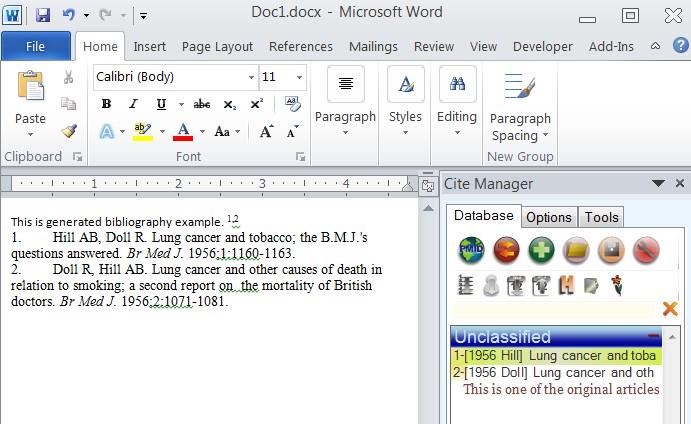The height and width of the screenshot is (424, 691).
Task: Click the File button
Action: pos(35,46)
